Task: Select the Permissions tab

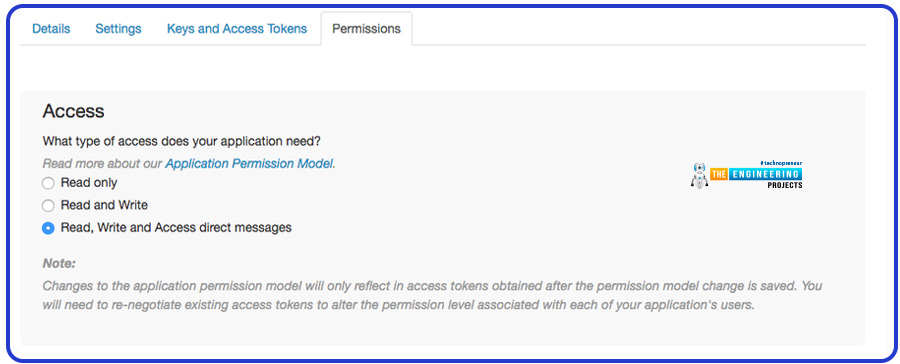Action: (366, 29)
